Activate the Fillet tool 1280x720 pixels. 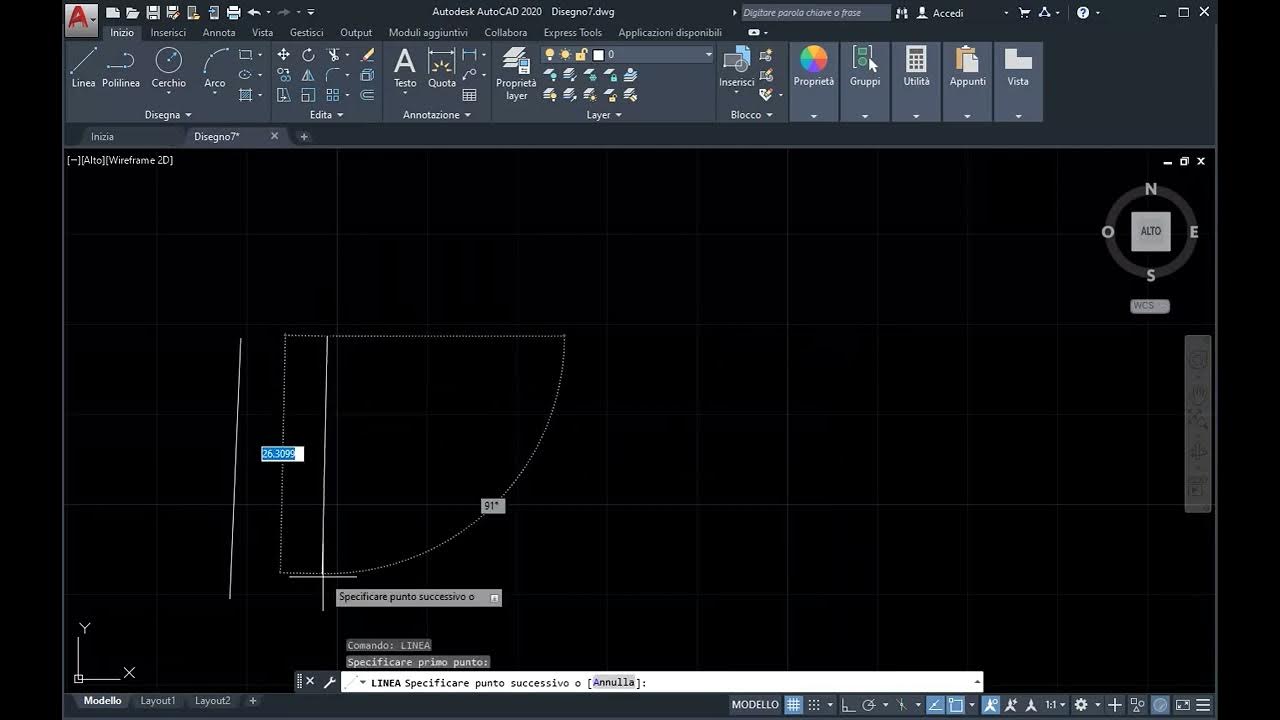click(x=333, y=75)
